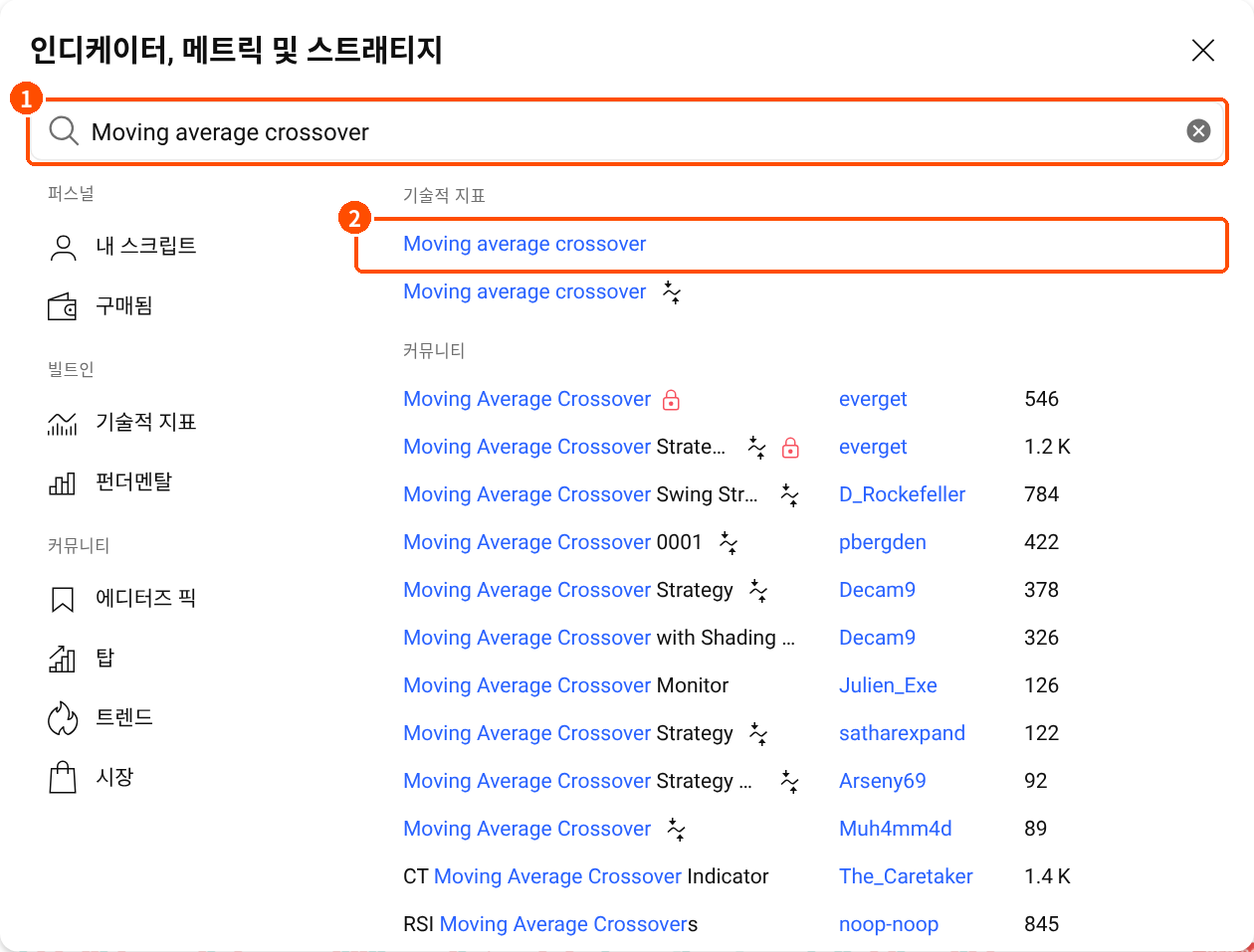
Task: Click strategy icon on pbergden row
Action: pyautogui.click(x=729, y=543)
